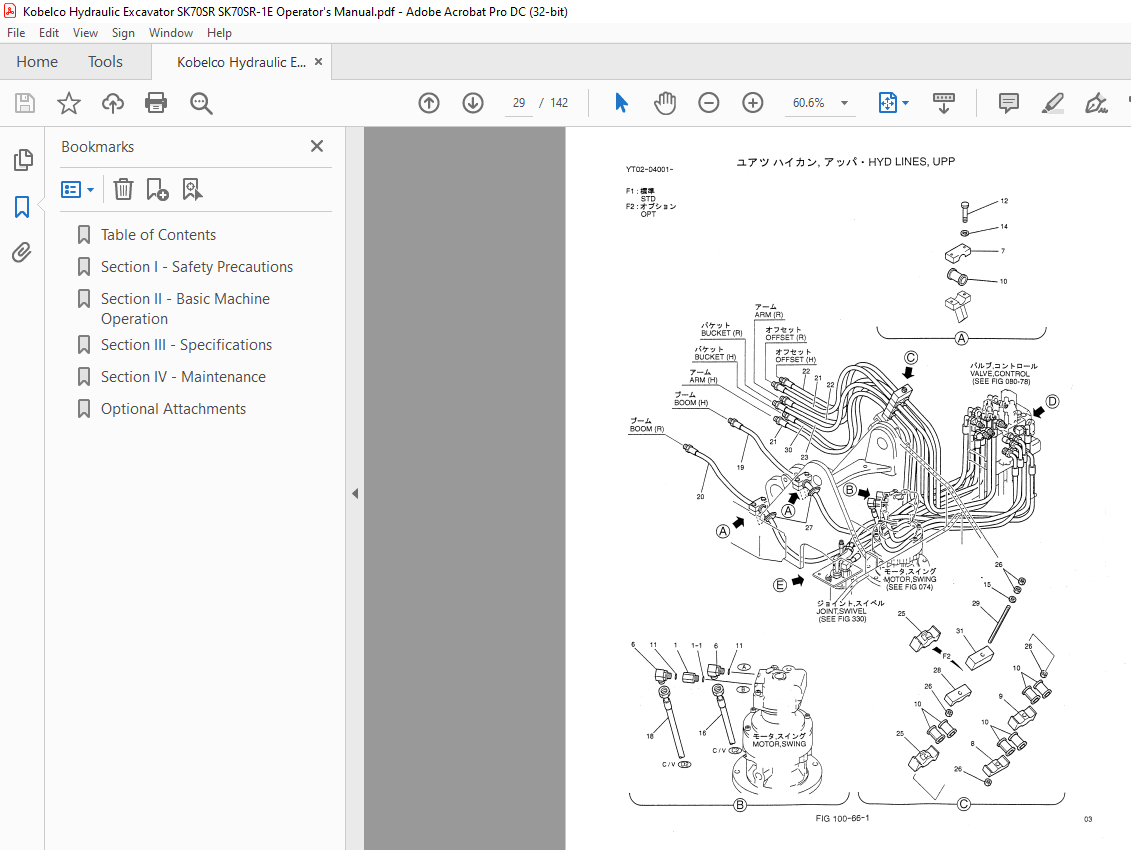The height and width of the screenshot is (850, 1131).
Task: Click the page number field
Action: click(519, 103)
